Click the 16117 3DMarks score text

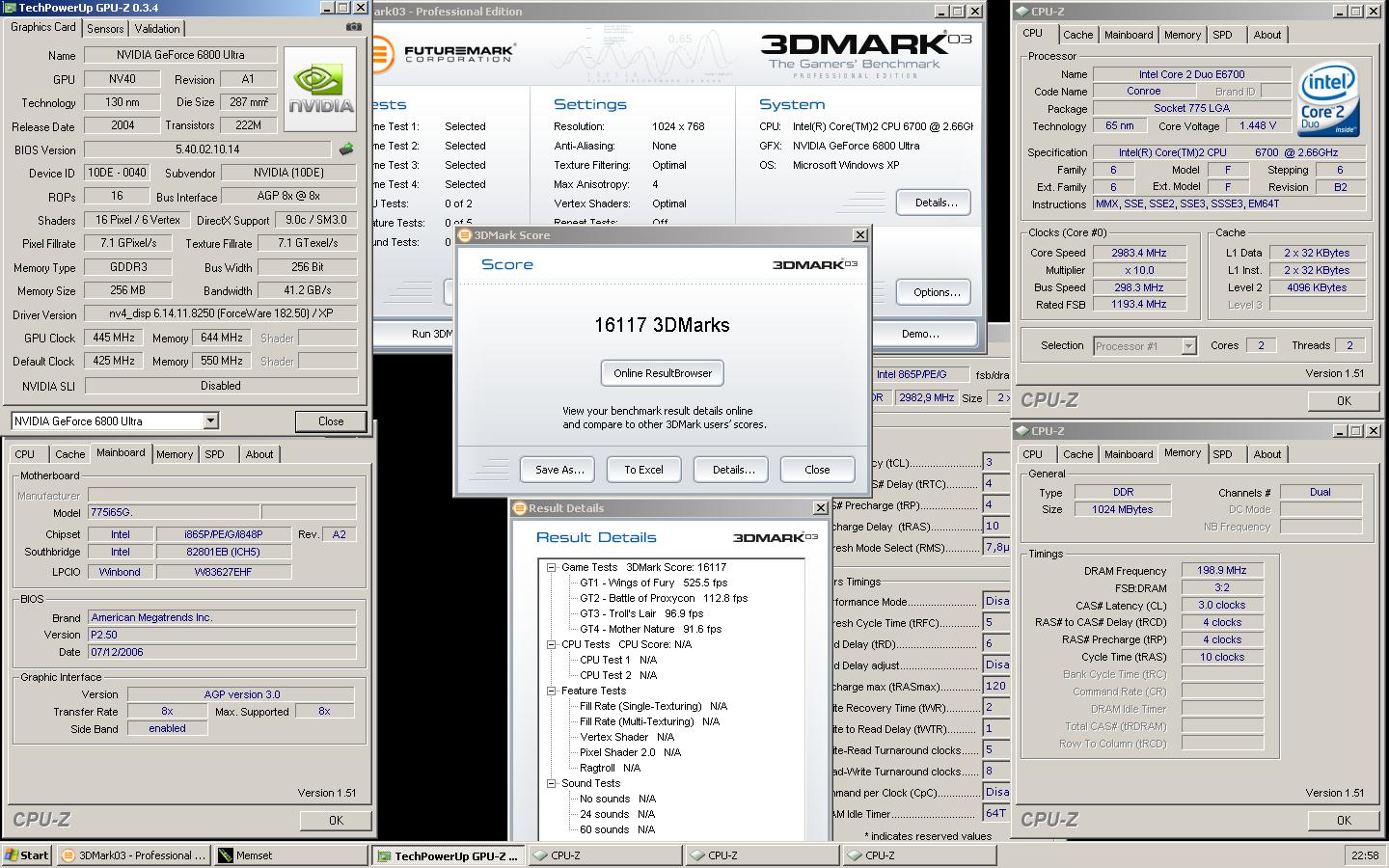coord(662,325)
